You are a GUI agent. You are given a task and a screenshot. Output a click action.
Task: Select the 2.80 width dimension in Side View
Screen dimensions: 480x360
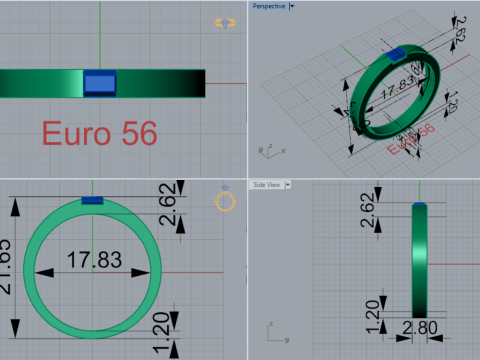420,328
